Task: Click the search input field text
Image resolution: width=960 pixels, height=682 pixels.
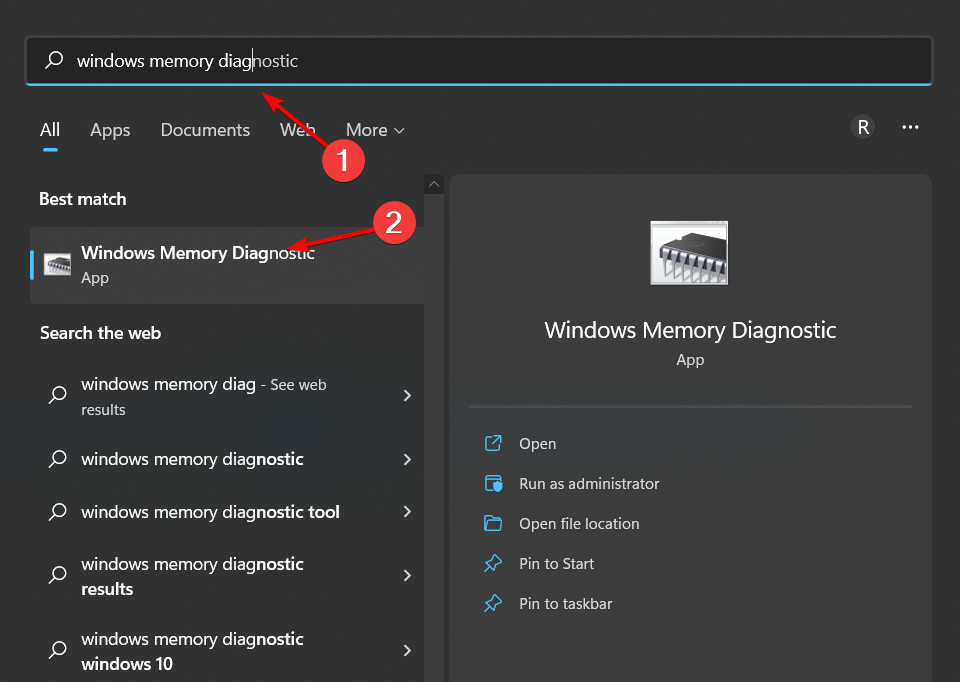Action: (187, 61)
